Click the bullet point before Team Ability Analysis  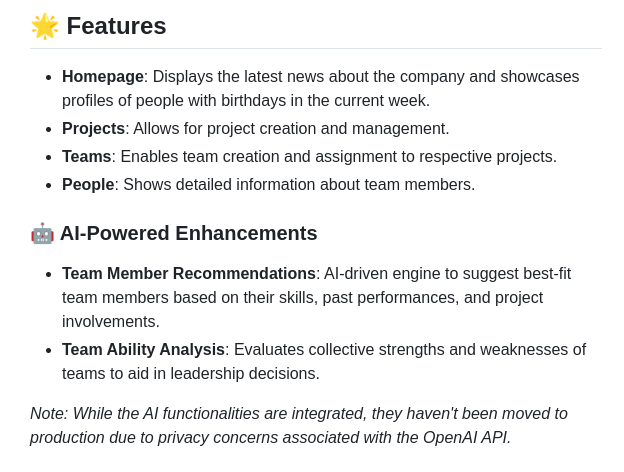click(x=49, y=351)
